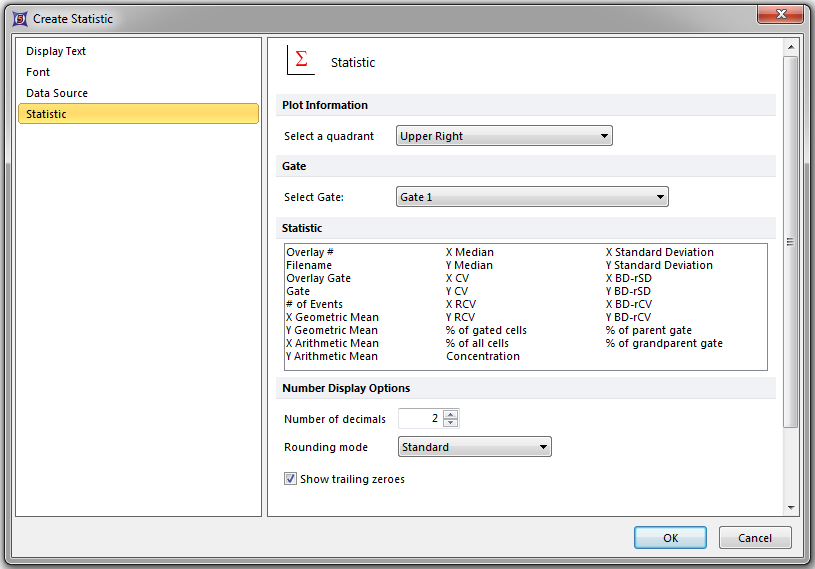
Task: Open the Rounding mode dropdown
Action: (474, 447)
